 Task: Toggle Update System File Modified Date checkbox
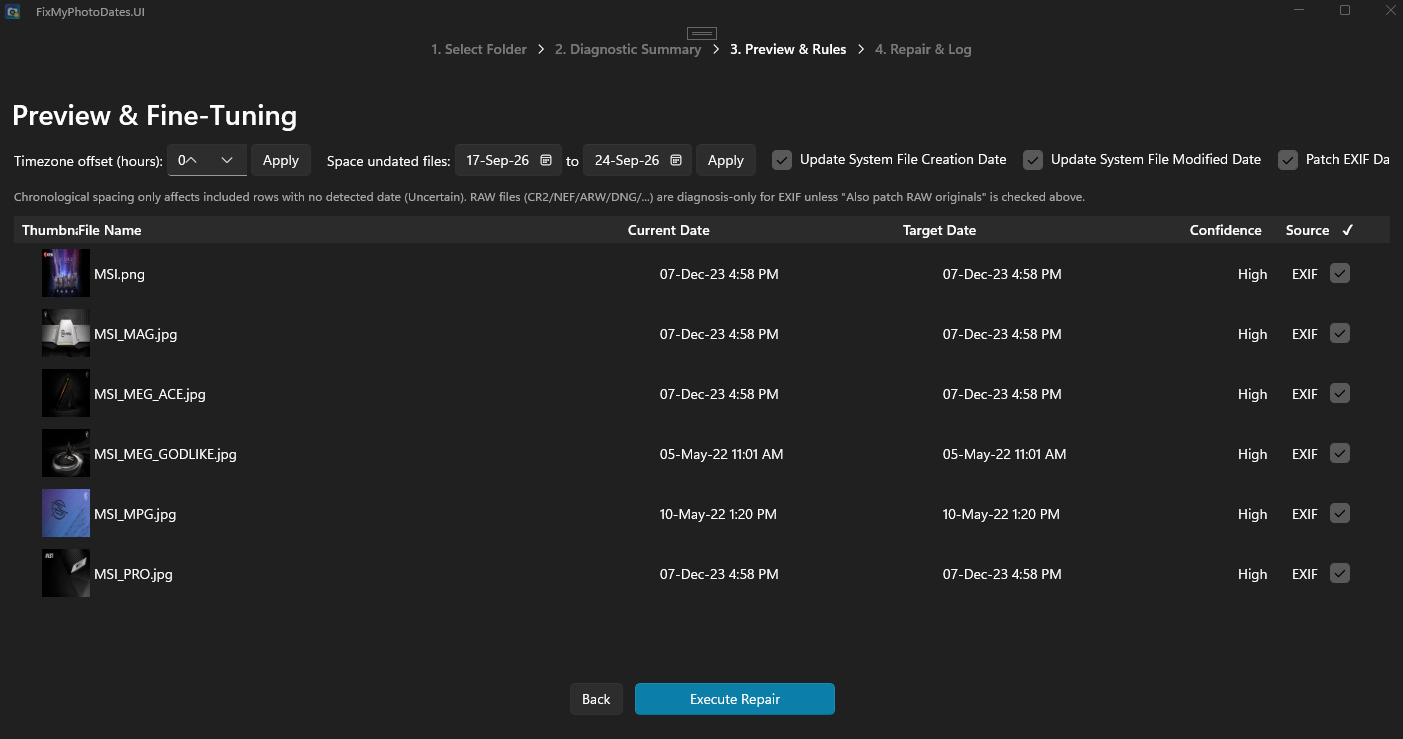(1033, 160)
